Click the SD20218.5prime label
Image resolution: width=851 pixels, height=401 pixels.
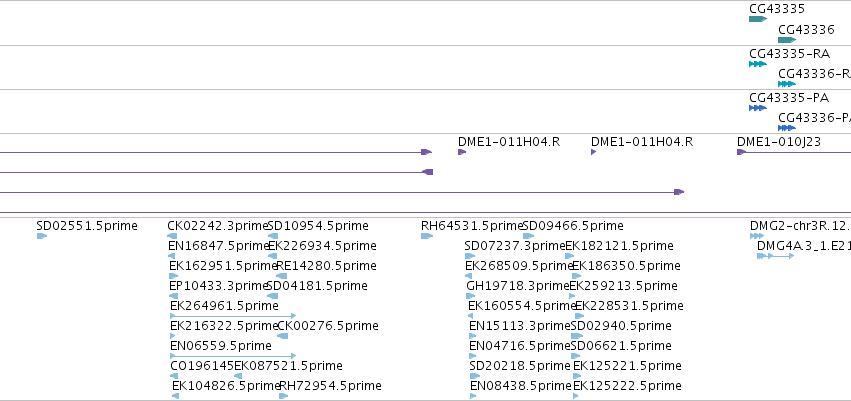520,366
